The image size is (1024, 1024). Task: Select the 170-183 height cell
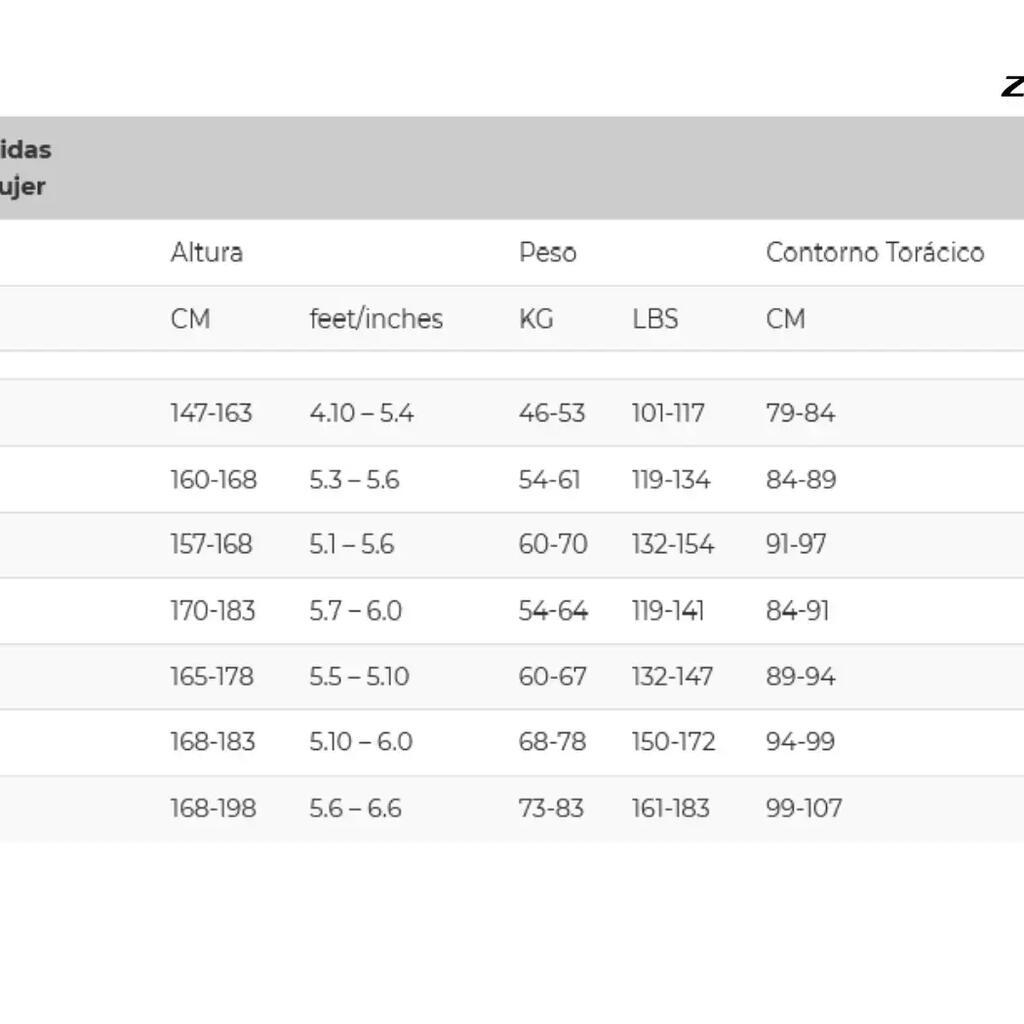(212, 611)
